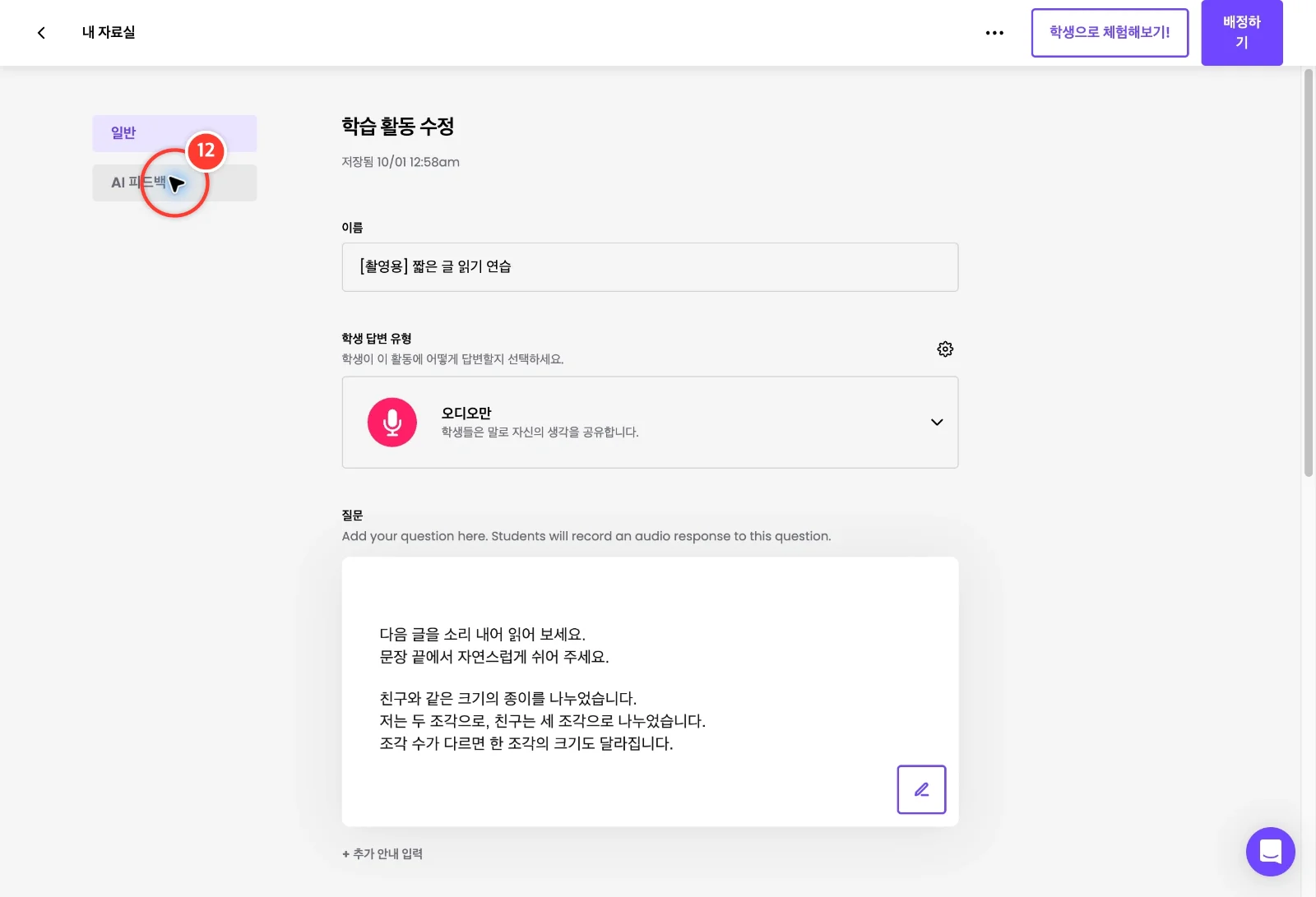Click the page vertical scrollbar

pyautogui.click(x=1308, y=273)
